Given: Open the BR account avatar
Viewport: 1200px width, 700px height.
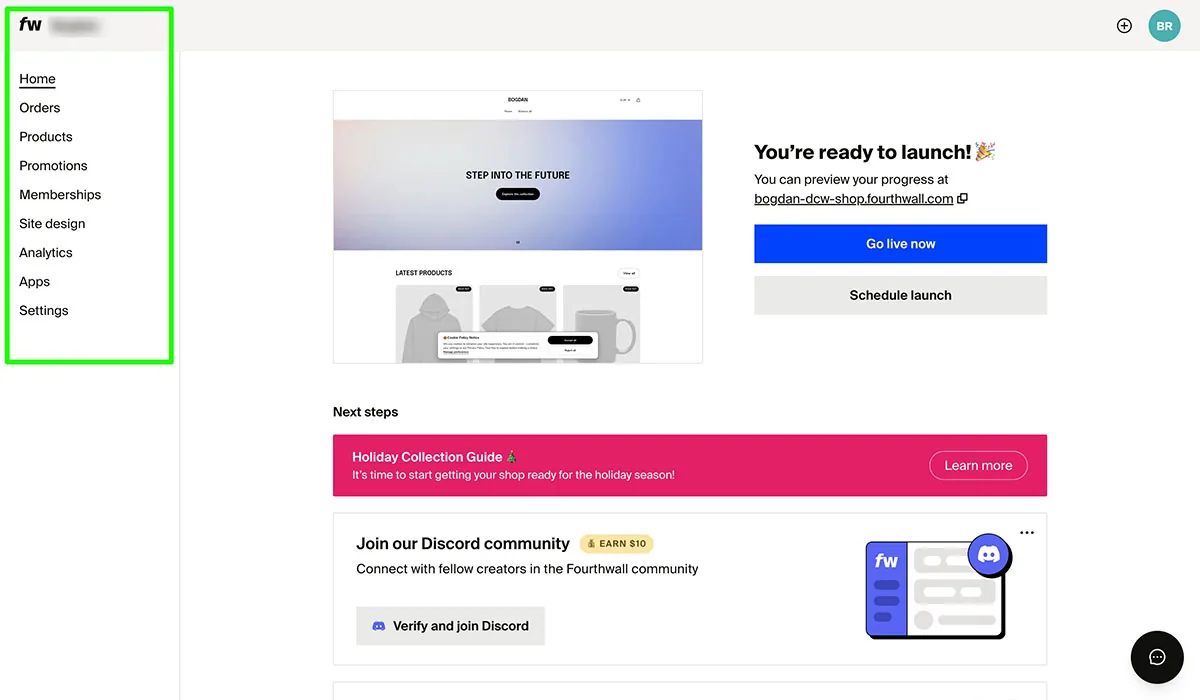Looking at the screenshot, I should coord(1163,25).
